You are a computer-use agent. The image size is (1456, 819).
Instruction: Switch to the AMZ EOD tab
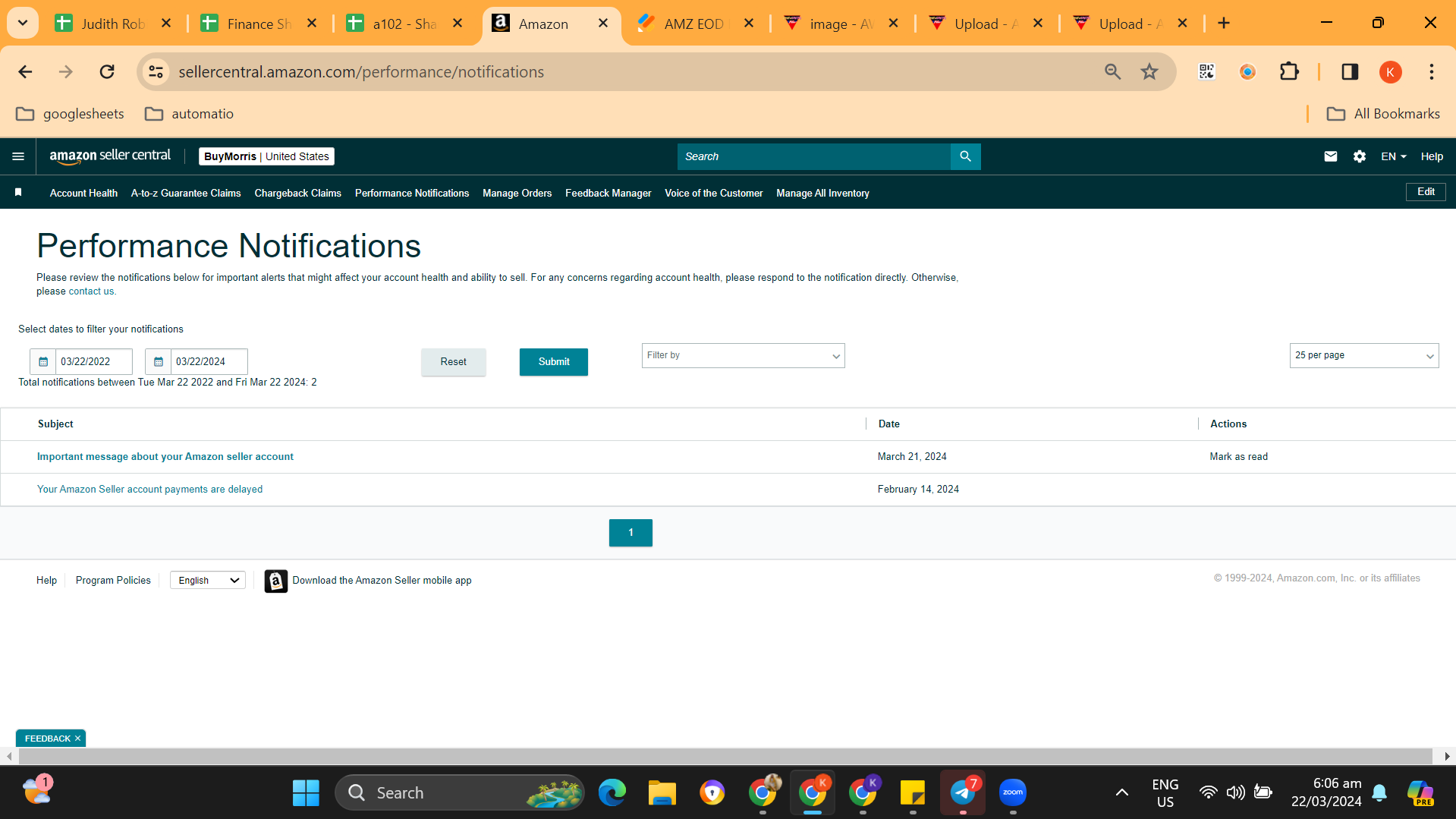pos(696,24)
